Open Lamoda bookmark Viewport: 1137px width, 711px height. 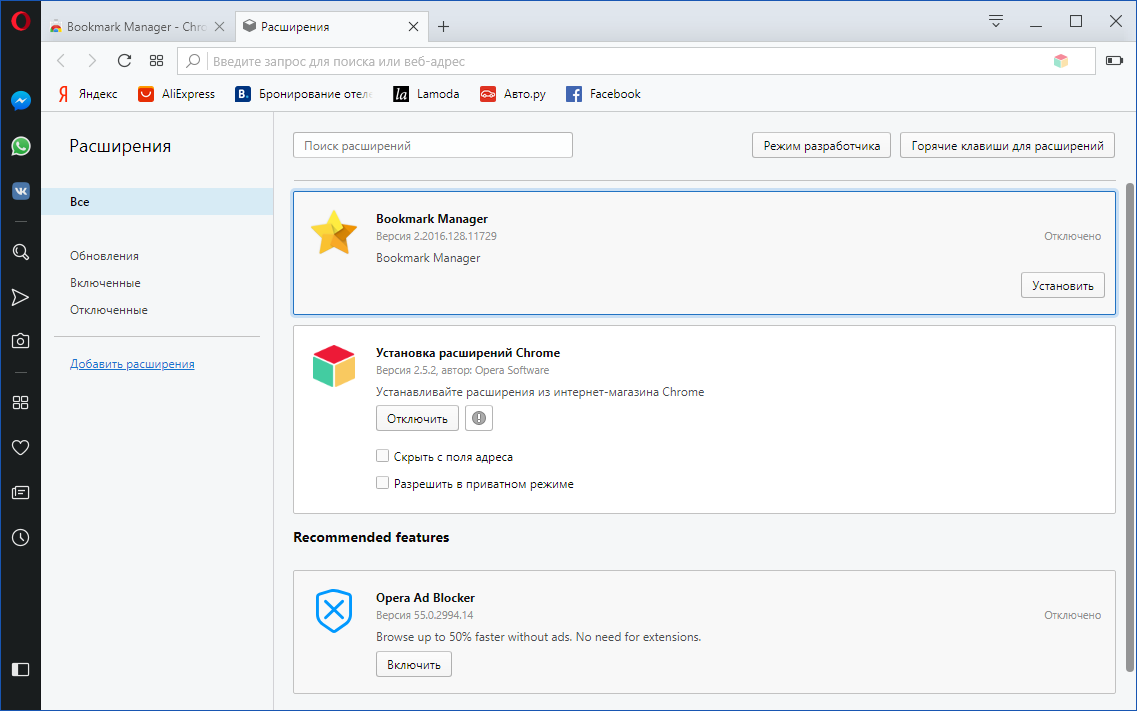coord(426,93)
